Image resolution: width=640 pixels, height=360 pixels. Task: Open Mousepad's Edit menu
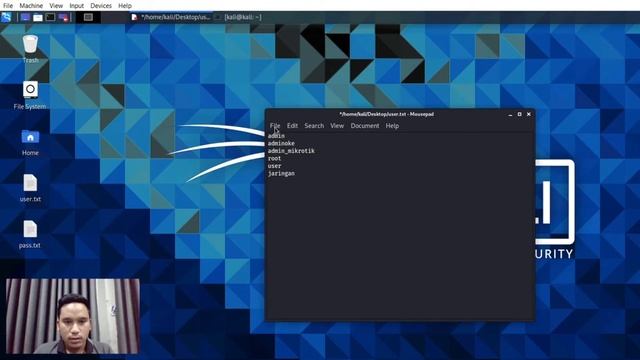click(x=292, y=126)
